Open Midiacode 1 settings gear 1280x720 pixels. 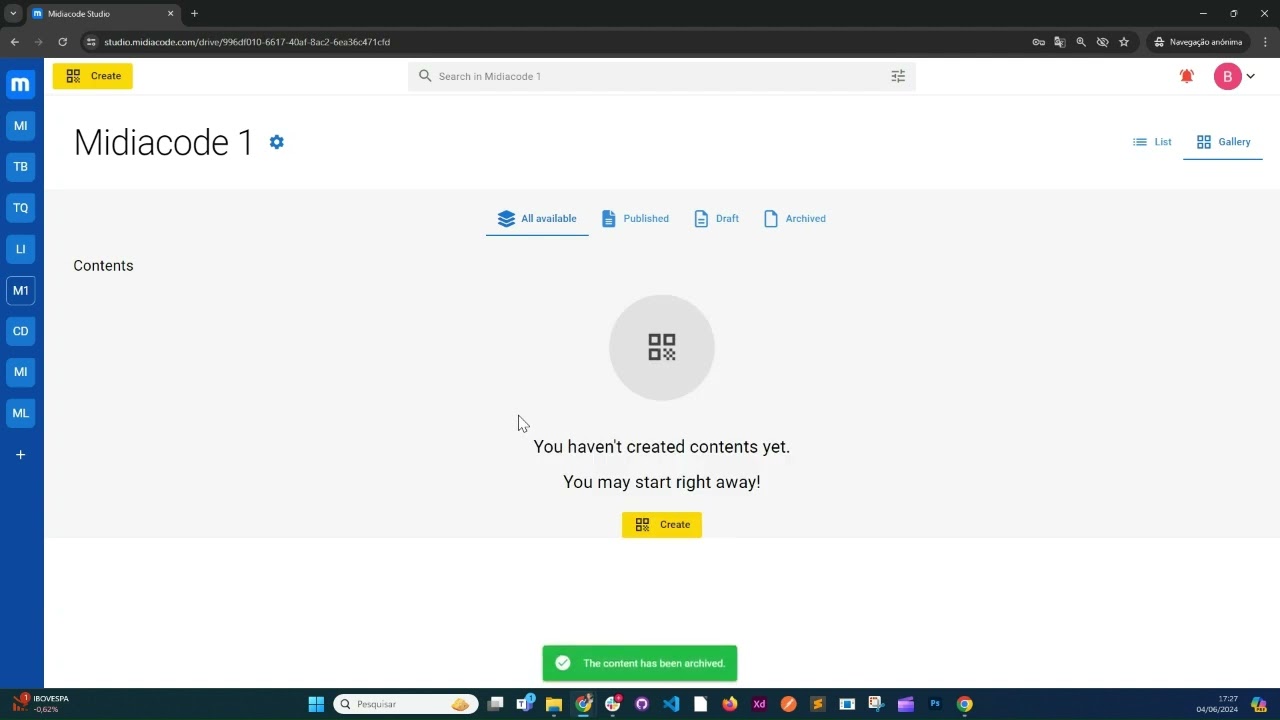click(x=277, y=142)
